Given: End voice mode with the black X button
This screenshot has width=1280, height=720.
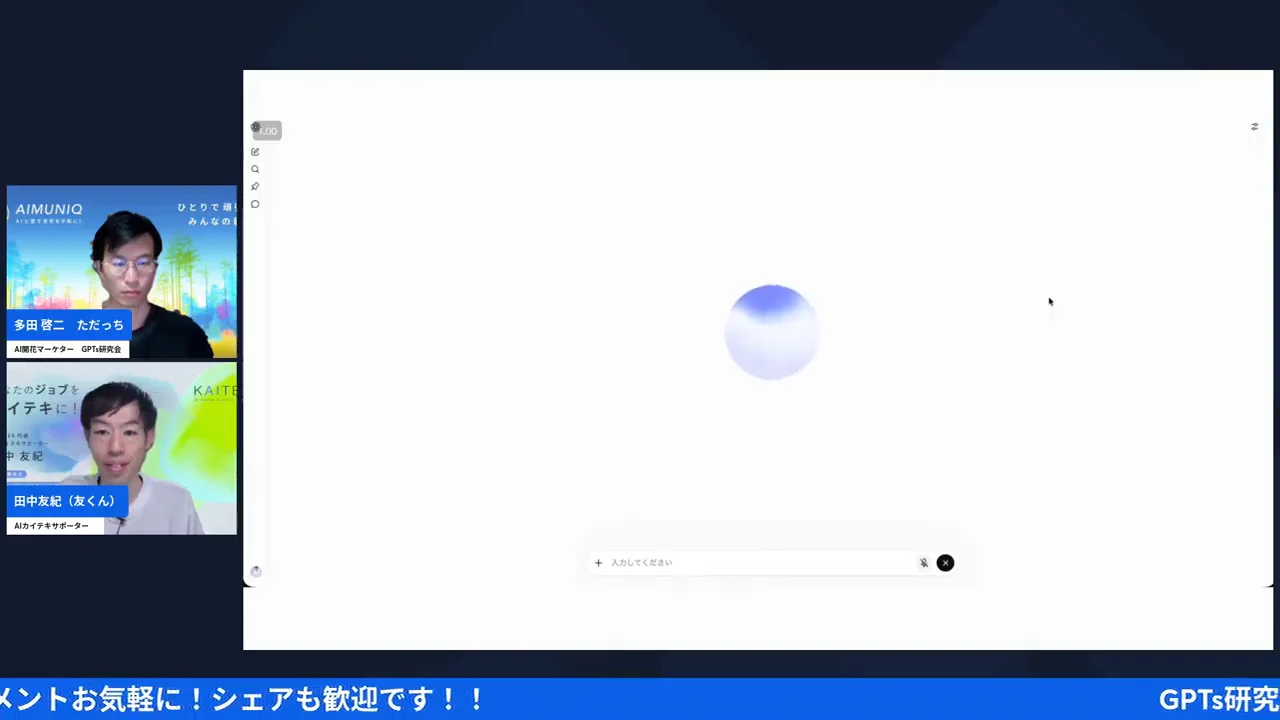Looking at the screenshot, I should 945,563.
